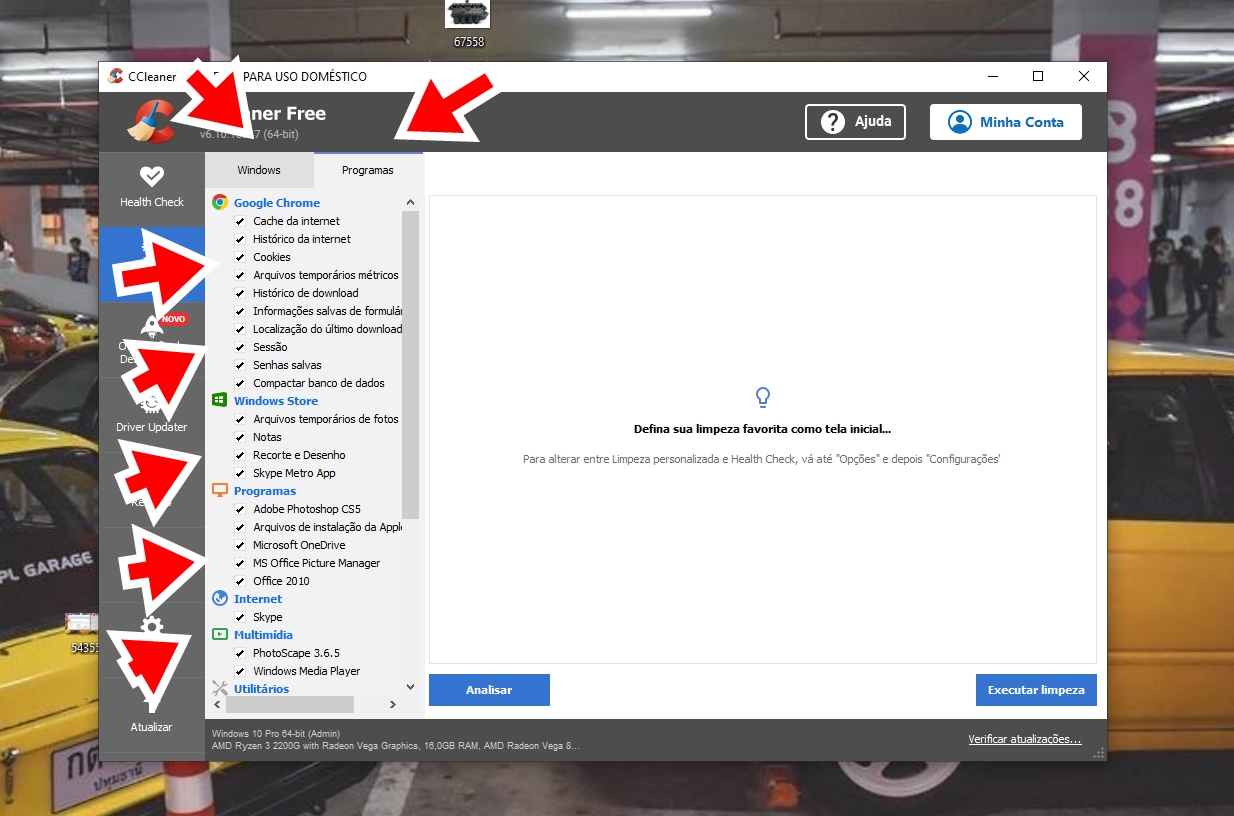Uncheck Skype under Internet
The image size is (1234, 816).
click(x=240, y=617)
